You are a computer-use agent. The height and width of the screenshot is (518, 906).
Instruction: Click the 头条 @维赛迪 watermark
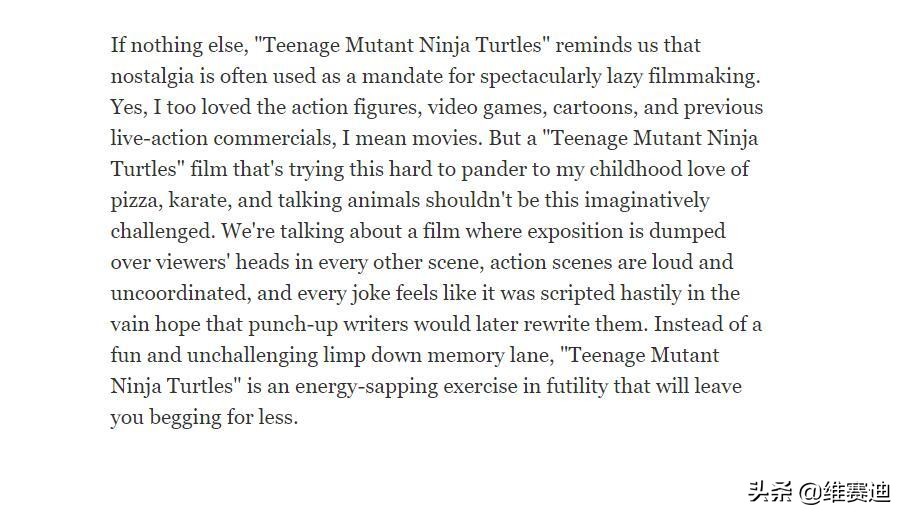coord(819,493)
